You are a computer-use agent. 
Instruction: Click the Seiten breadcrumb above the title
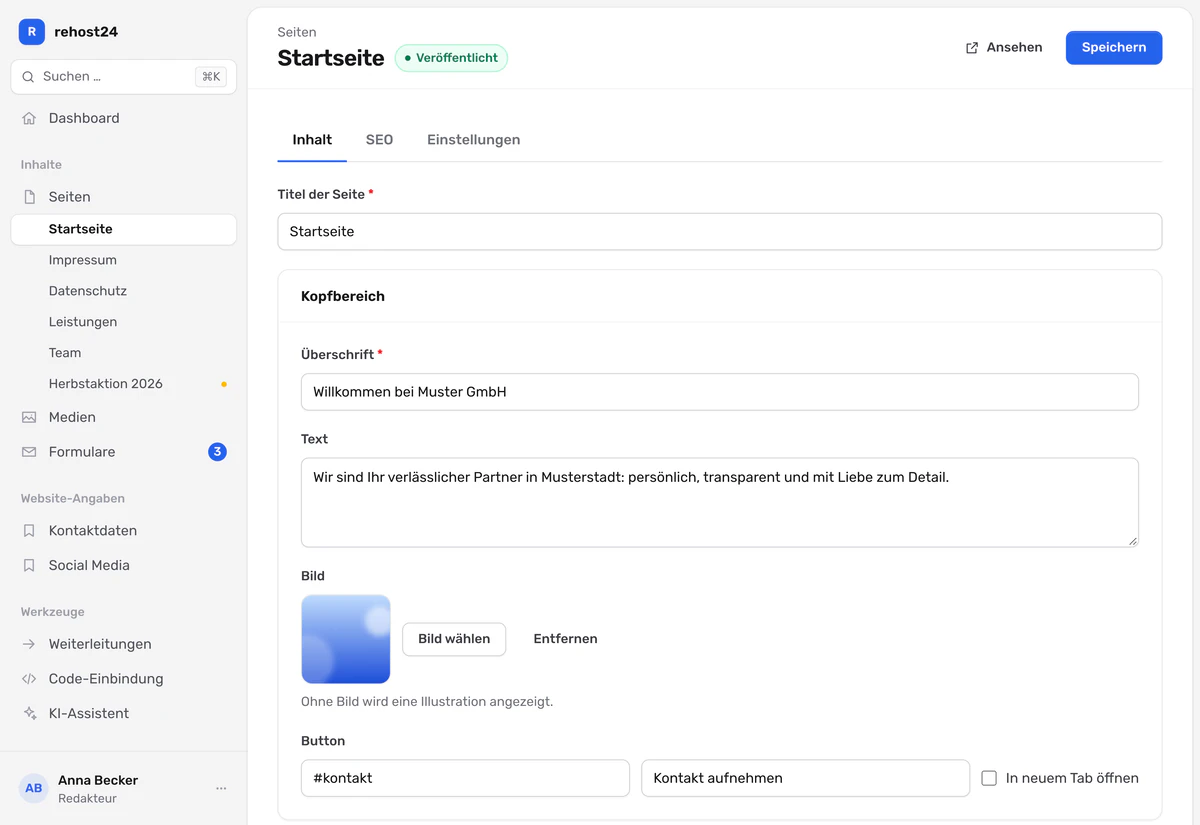coord(297,33)
